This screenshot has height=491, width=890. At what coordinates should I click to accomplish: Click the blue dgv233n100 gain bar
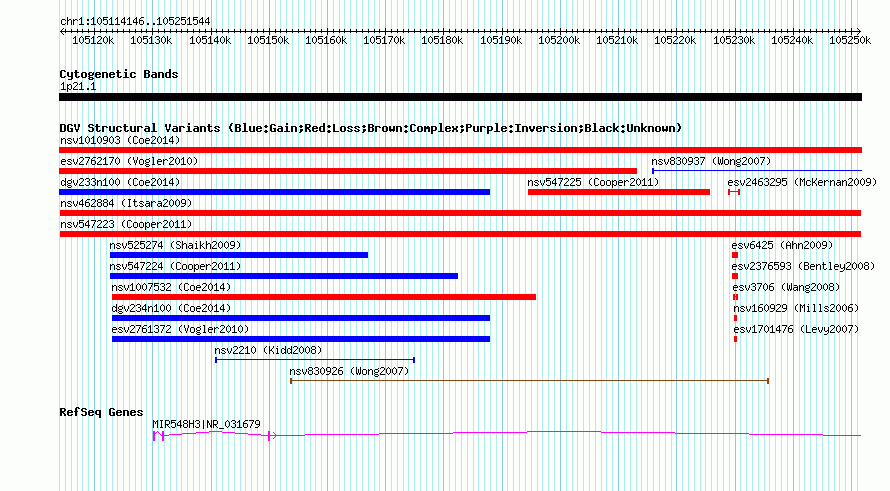pos(275,192)
